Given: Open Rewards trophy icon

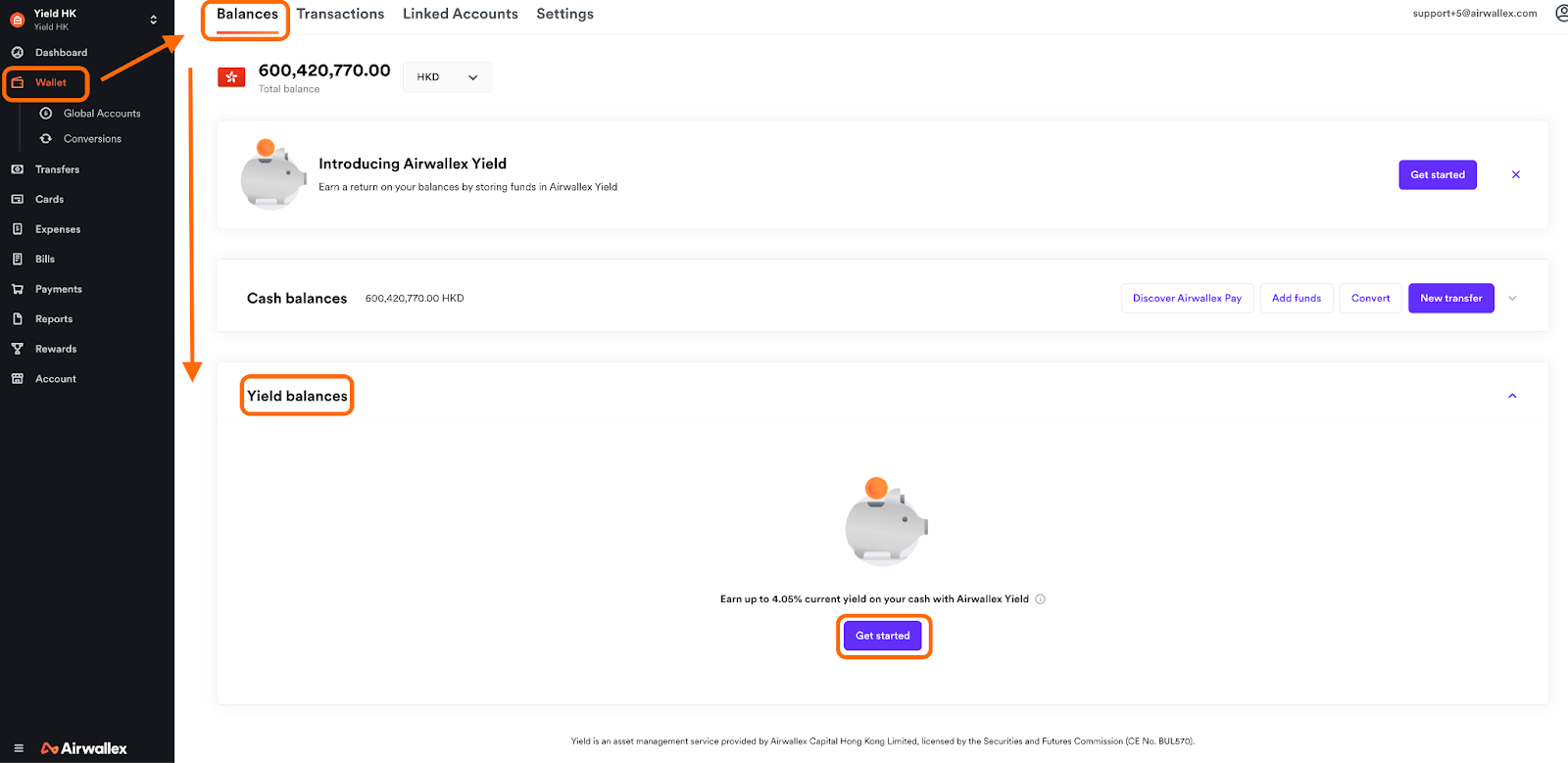Looking at the screenshot, I should (17, 350).
